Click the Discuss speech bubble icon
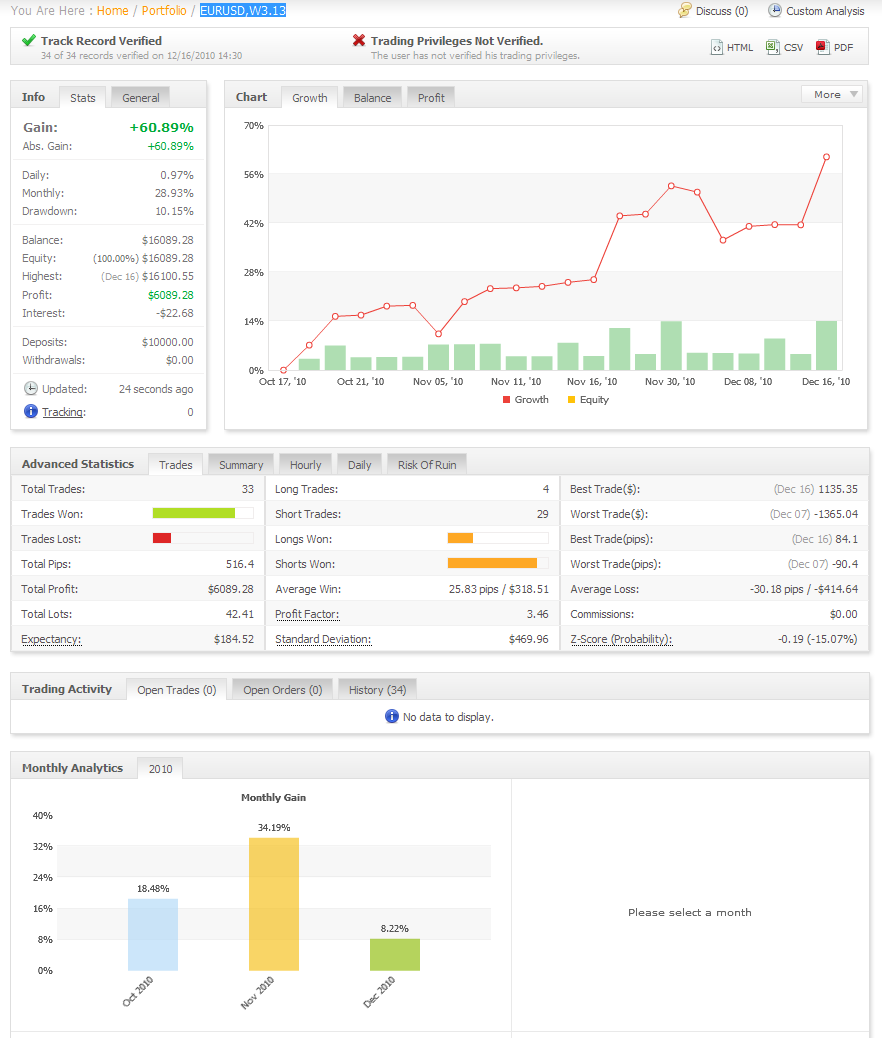The height and width of the screenshot is (1038, 882). tap(685, 11)
